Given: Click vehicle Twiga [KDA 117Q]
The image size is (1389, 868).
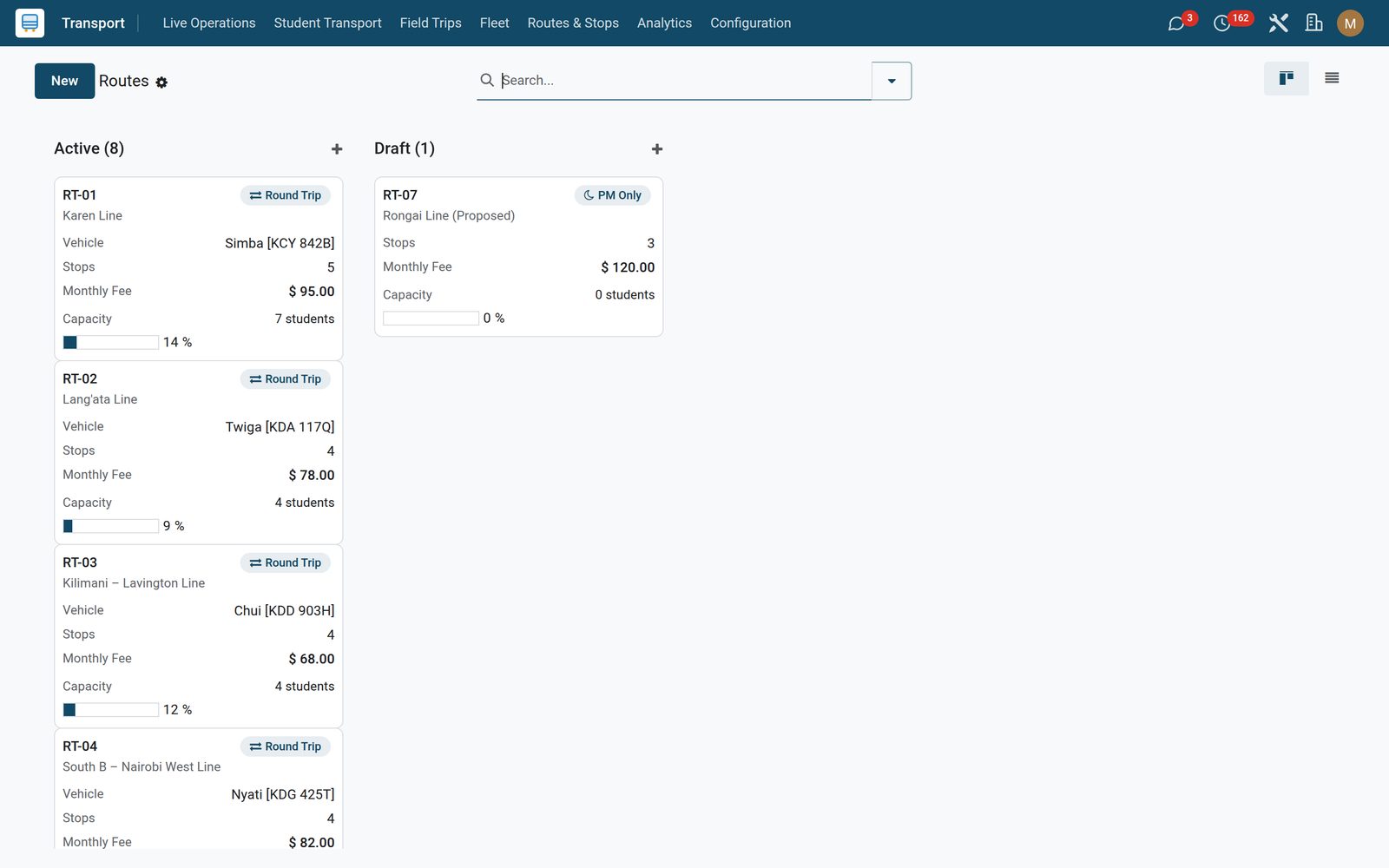Looking at the screenshot, I should coord(280,427).
